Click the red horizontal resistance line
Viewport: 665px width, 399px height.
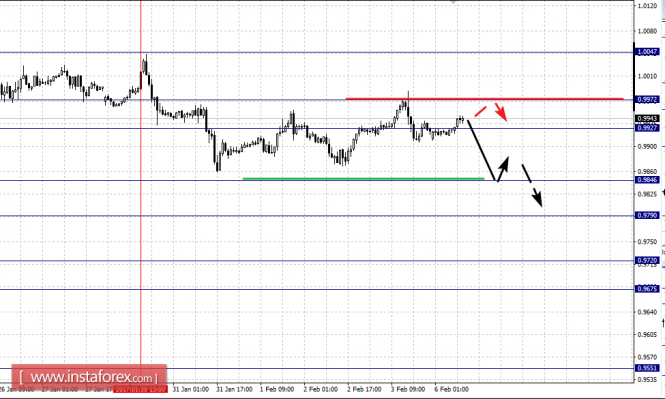click(x=484, y=99)
